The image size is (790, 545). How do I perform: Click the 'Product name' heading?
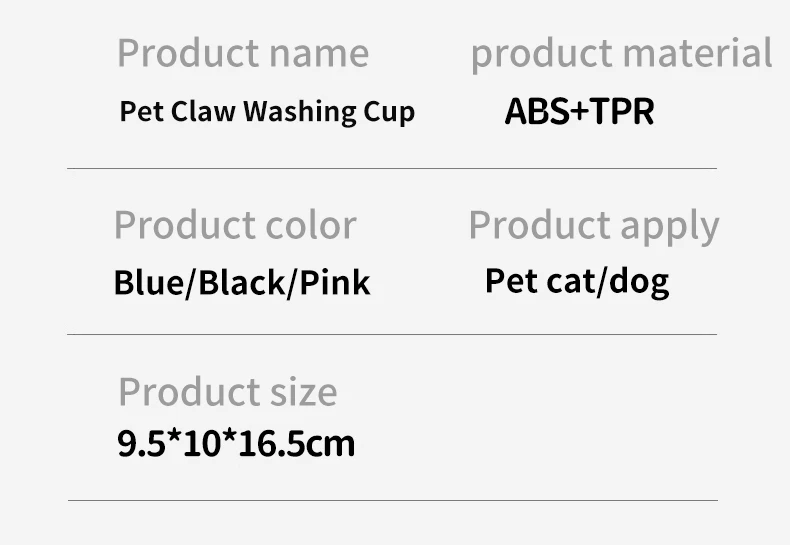[x=243, y=52]
